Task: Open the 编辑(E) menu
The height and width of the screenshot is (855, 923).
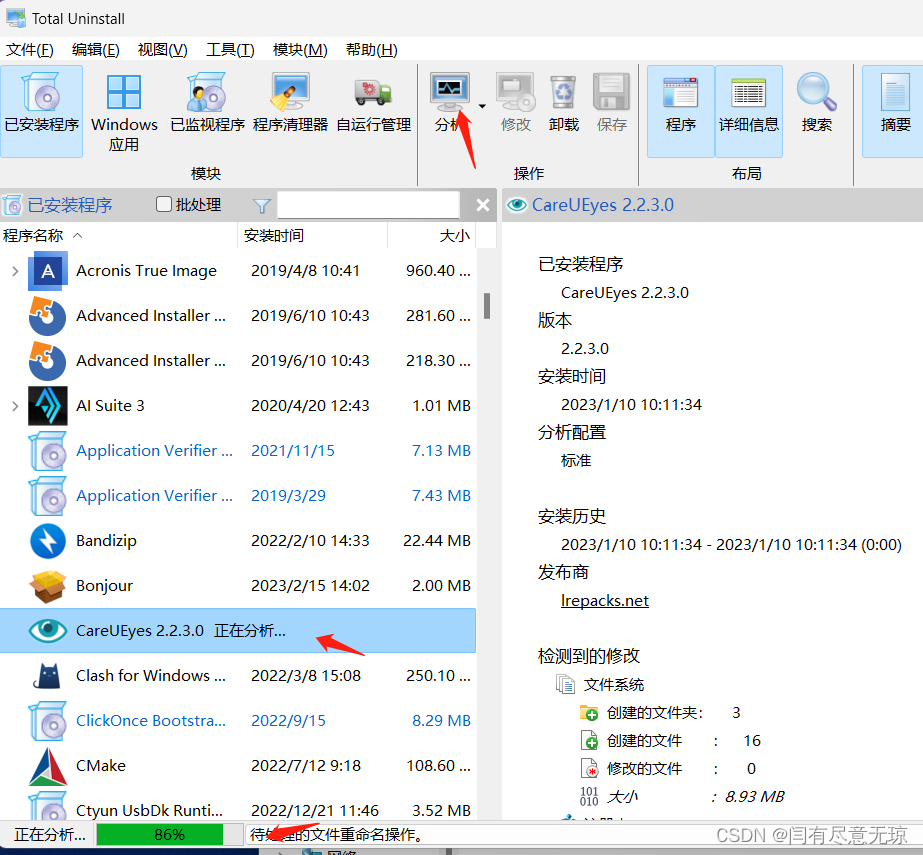Action: pos(95,49)
